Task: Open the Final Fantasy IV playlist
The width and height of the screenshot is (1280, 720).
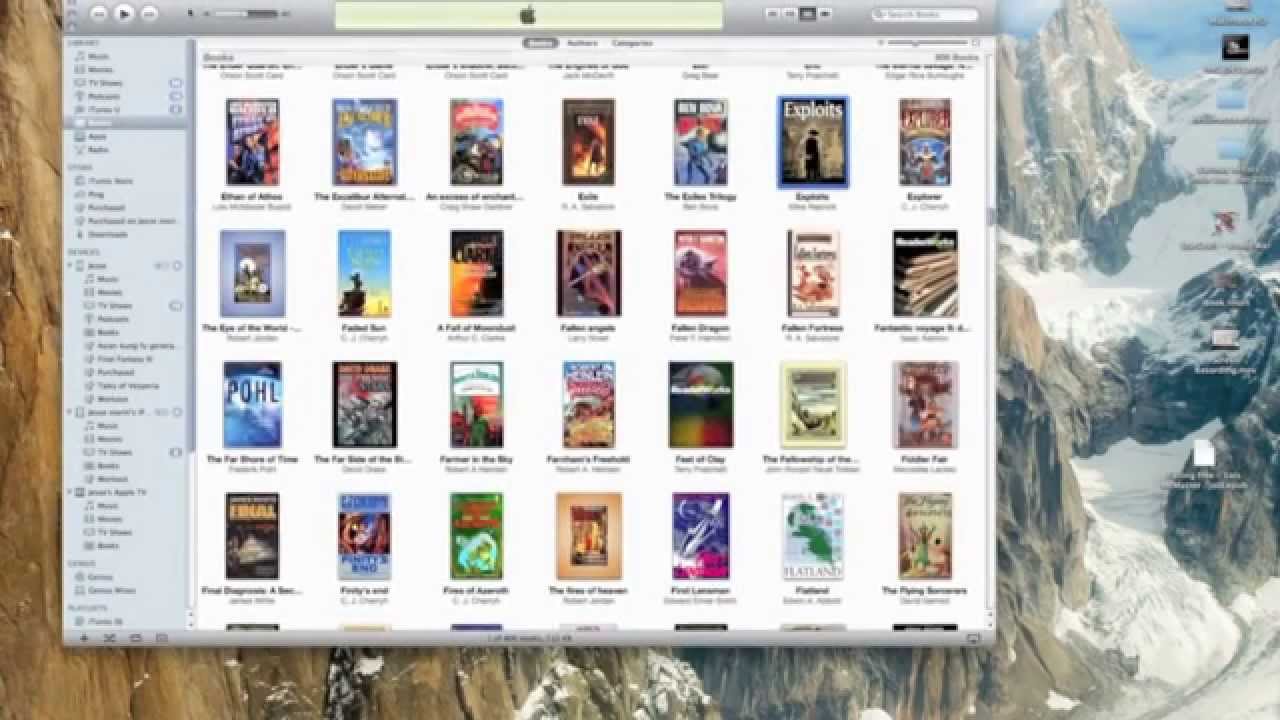Action: [125, 359]
